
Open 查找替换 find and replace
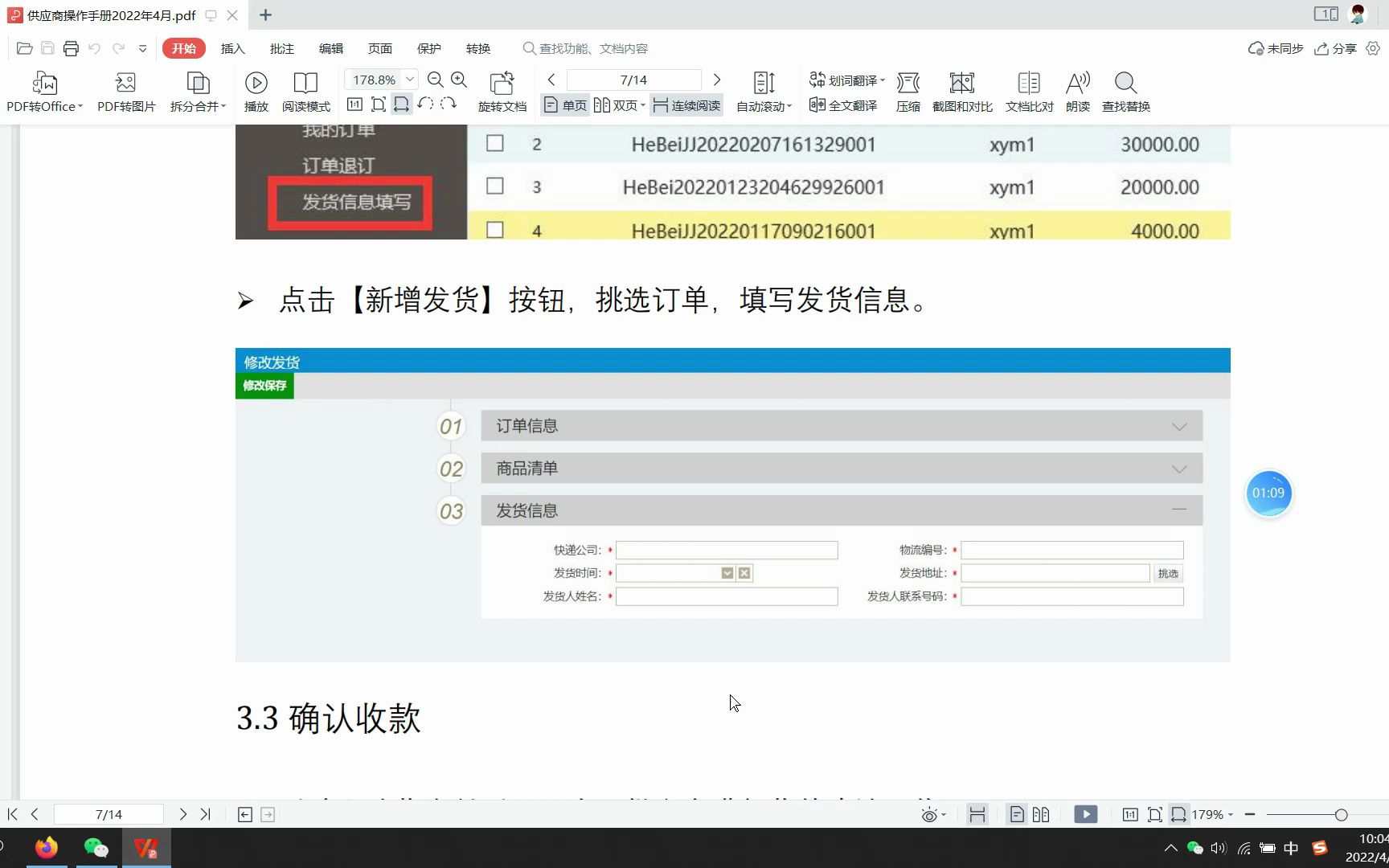[1124, 90]
